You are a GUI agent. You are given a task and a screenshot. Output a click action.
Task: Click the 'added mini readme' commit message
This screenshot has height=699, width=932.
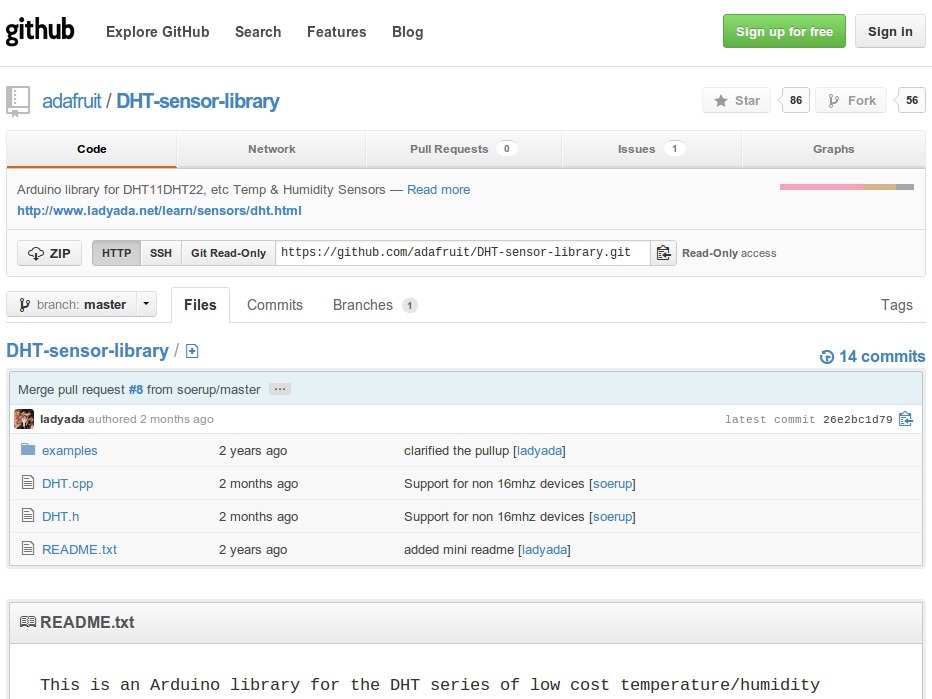[459, 550]
